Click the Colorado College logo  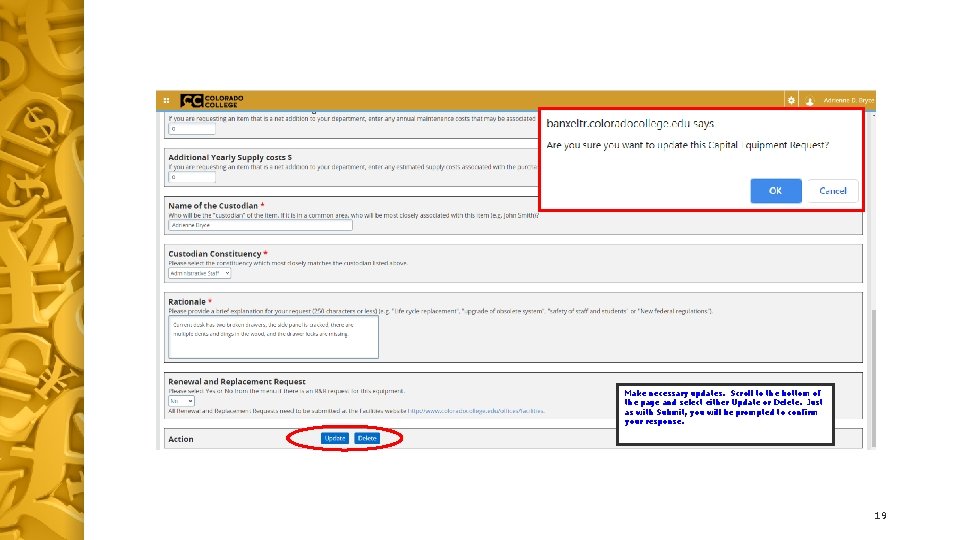[212, 101]
